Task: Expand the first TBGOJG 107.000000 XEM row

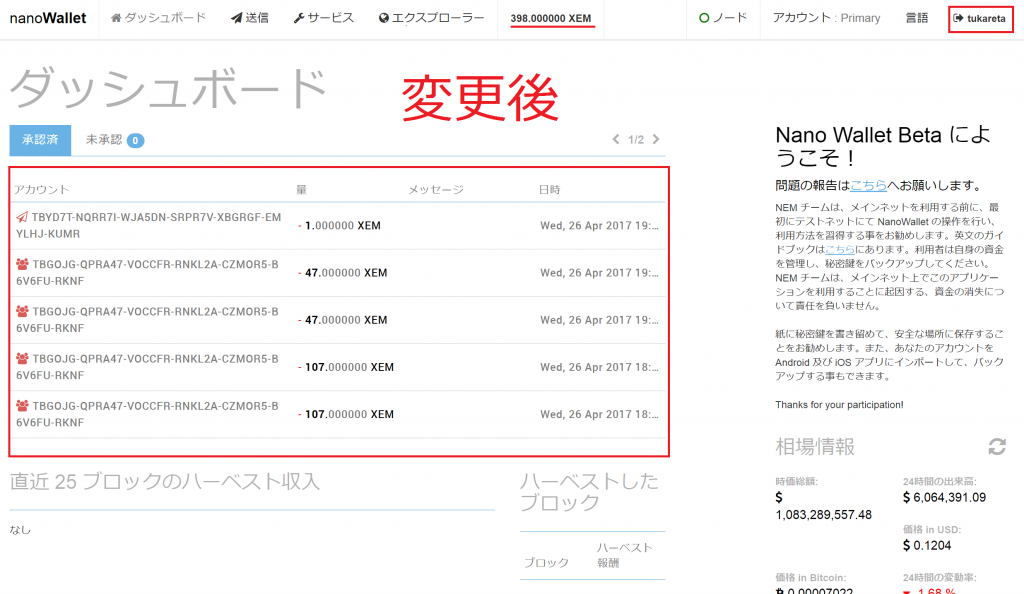Action: [338, 367]
